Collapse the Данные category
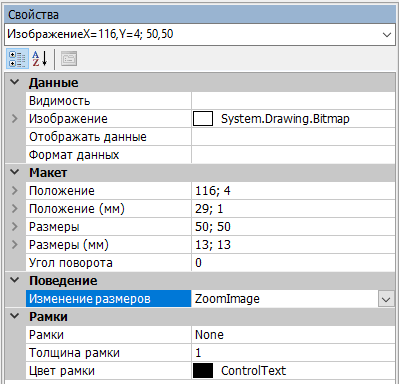 tap(15, 82)
